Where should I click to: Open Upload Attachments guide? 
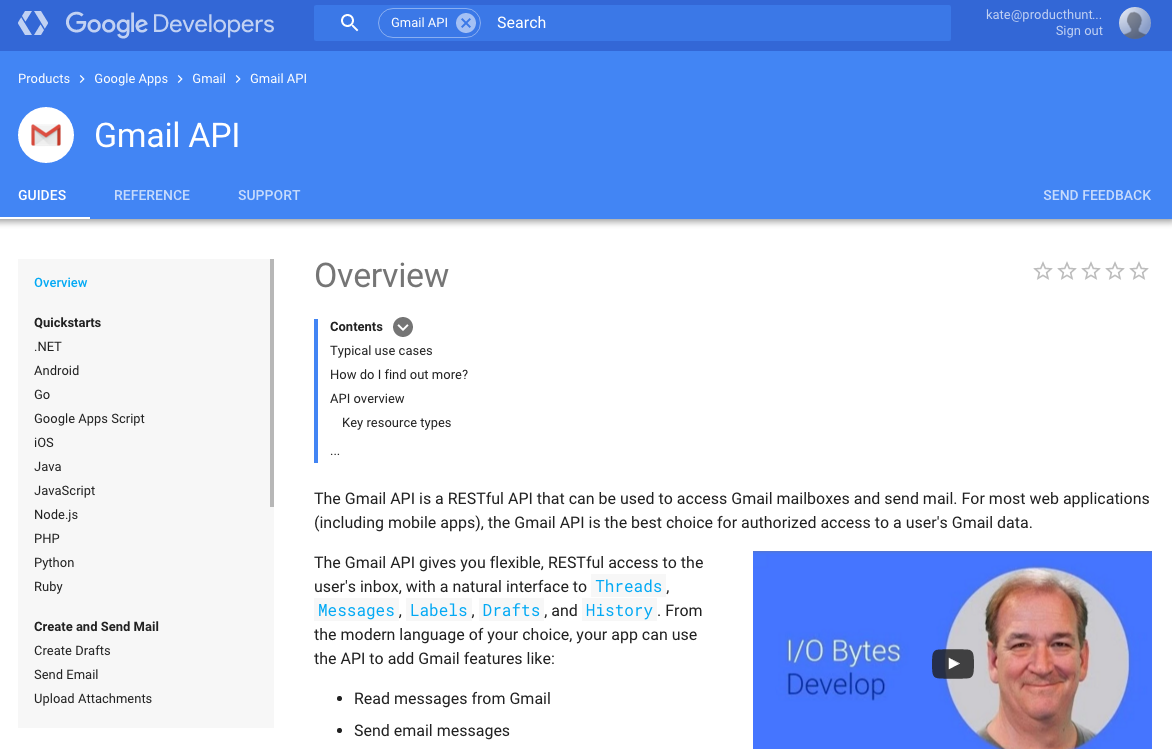(x=93, y=698)
